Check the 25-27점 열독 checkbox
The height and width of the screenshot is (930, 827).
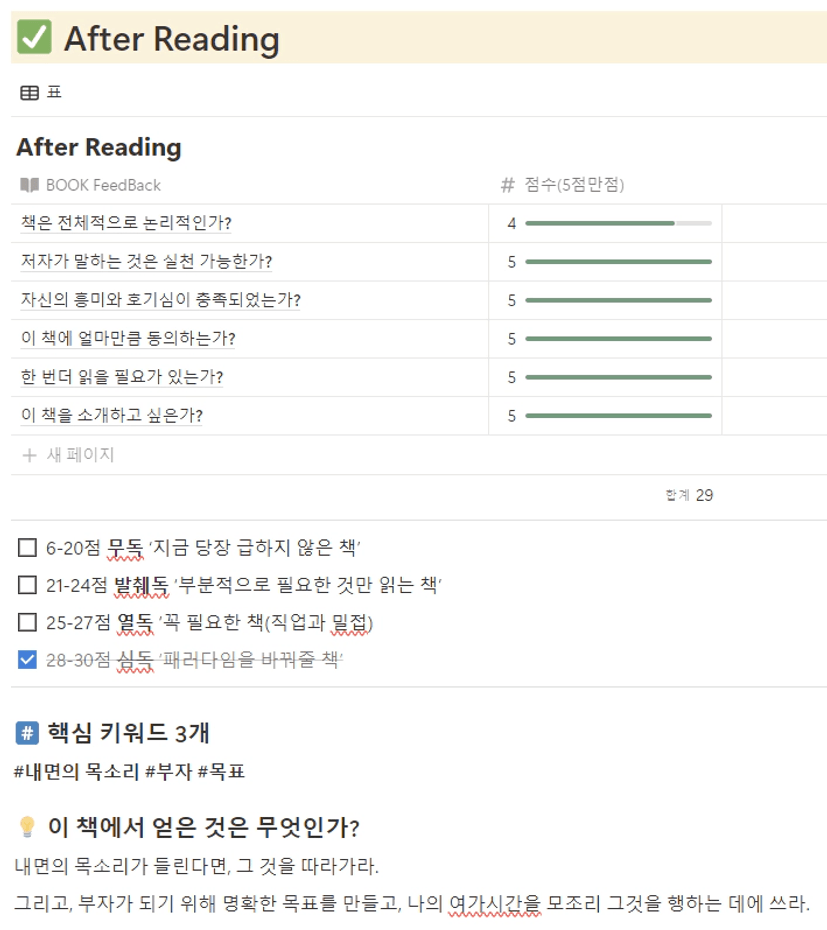[27, 622]
